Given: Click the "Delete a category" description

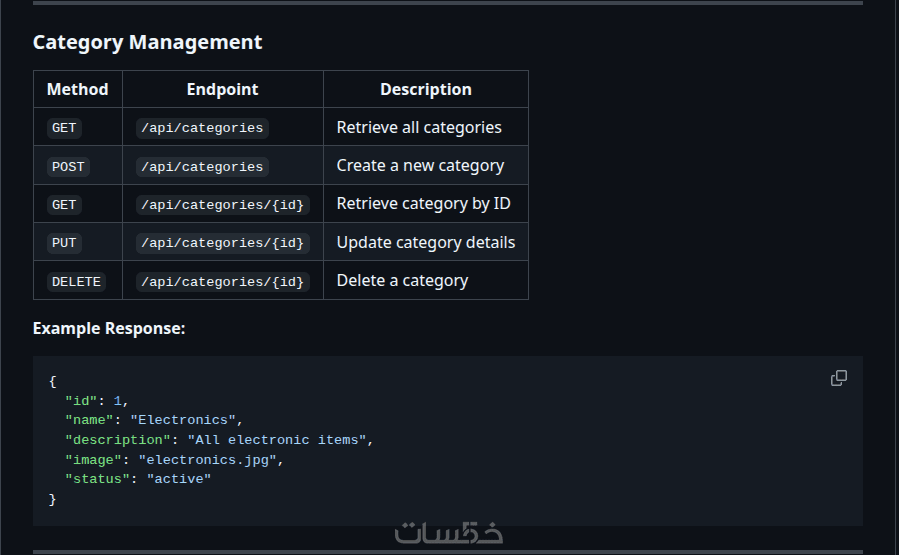Looking at the screenshot, I should (402, 280).
